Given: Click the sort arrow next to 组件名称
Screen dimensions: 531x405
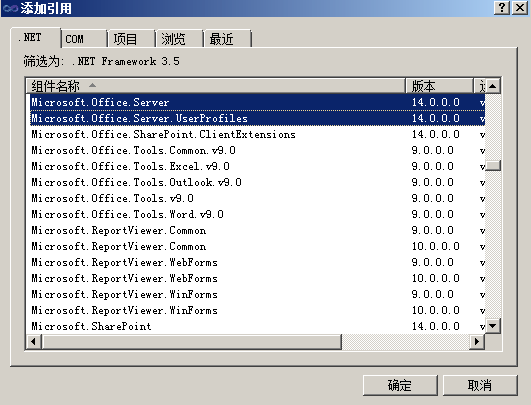Looking at the screenshot, I should click(92, 85).
